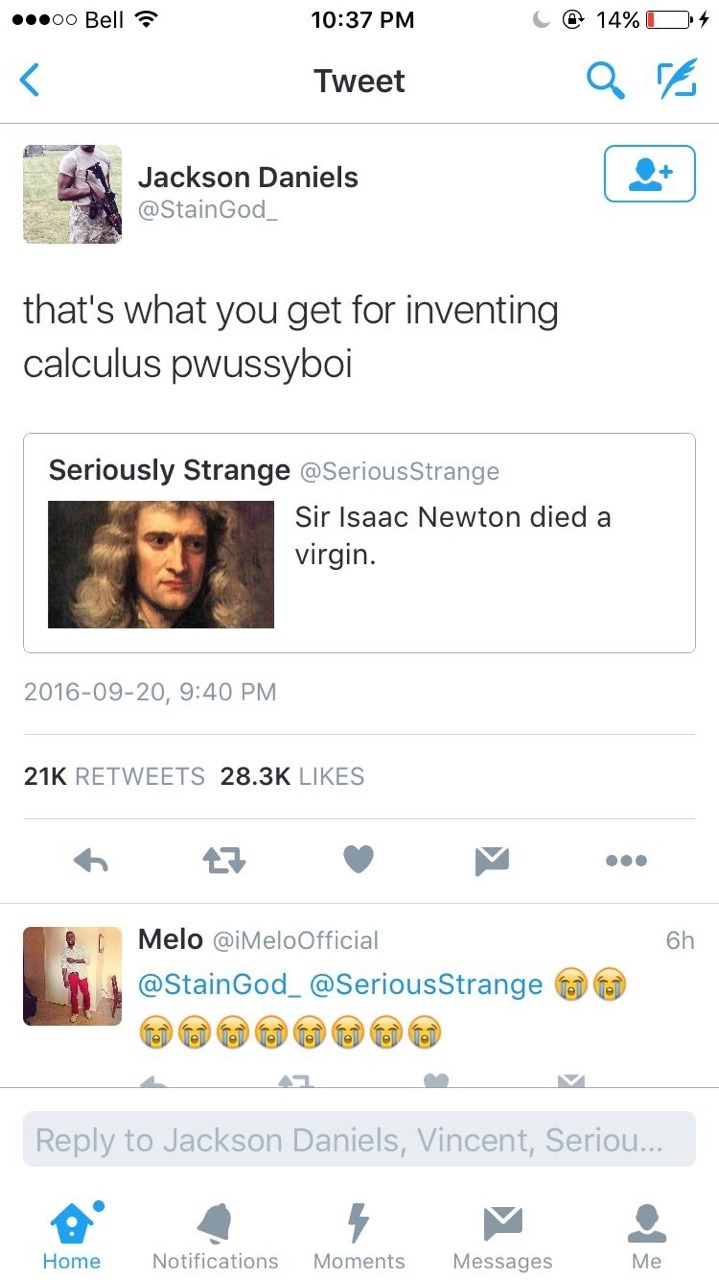The width and height of the screenshot is (719, 1280).
Task: Switch to the Home tab
Action: click(x=72, y=1235)
